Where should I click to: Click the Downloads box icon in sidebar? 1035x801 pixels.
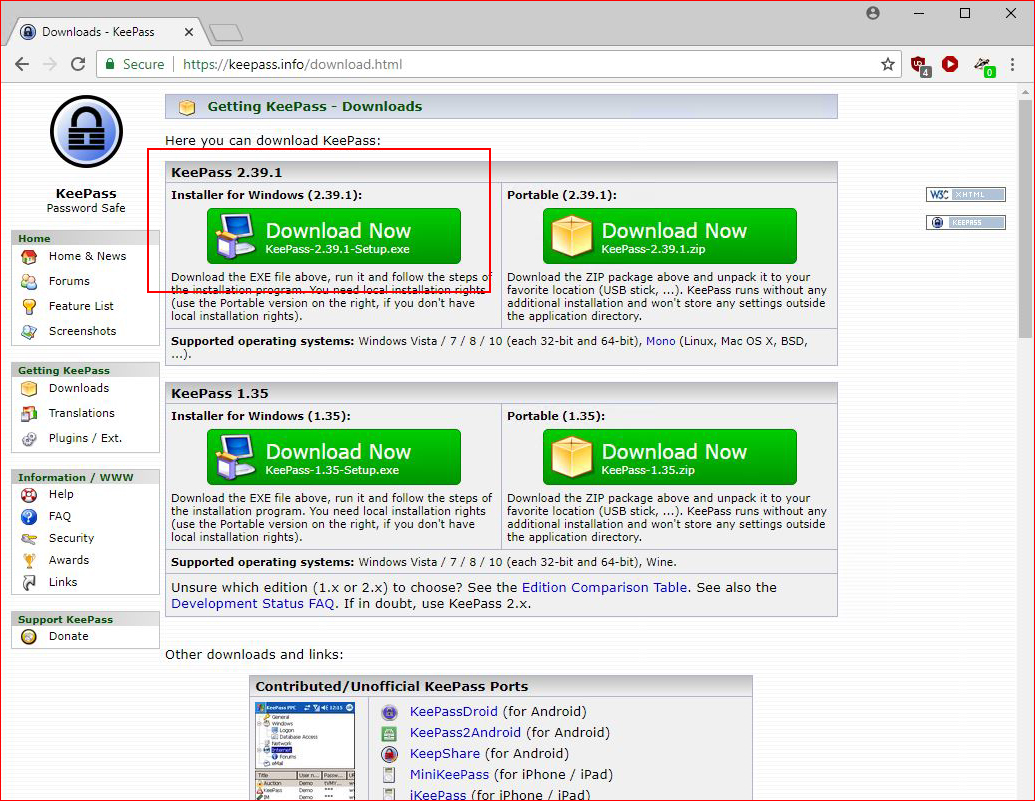(29, 388)
